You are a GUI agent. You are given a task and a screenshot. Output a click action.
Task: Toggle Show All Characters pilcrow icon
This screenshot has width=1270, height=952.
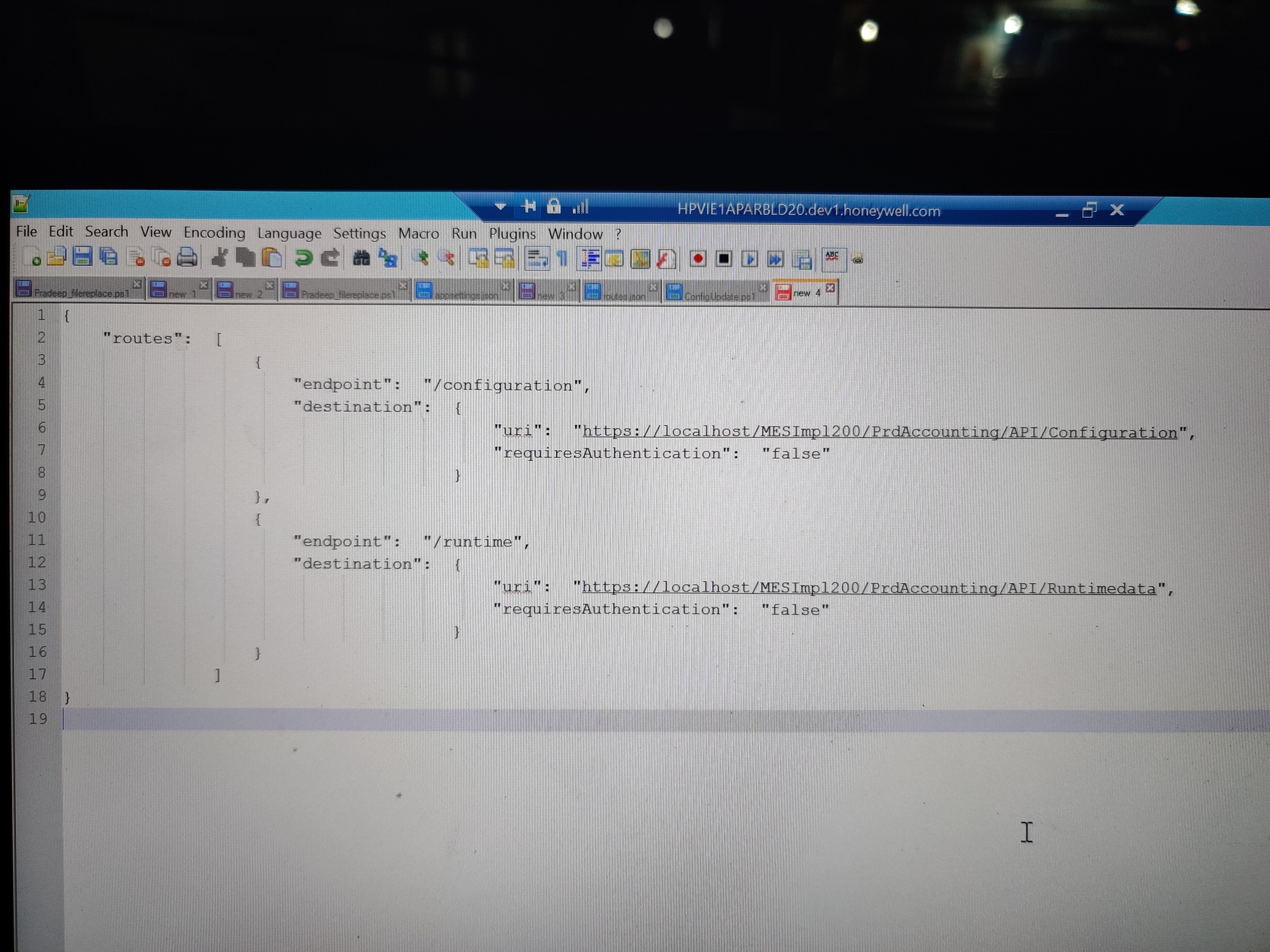pyautogui.click(x=563, y=259)
